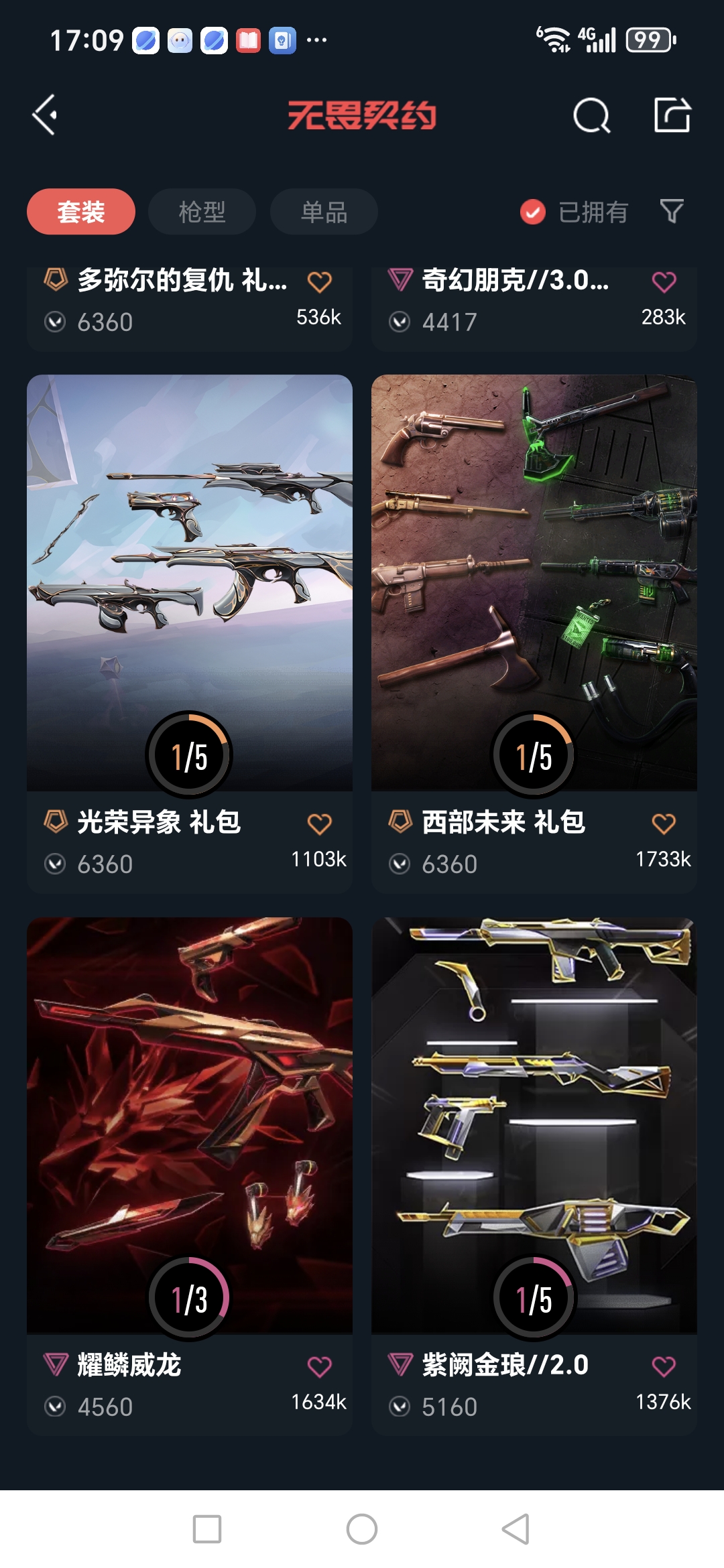Tap the 1/3 progress ring on 耀鳞威龙
Viewport: 724px width, 1568px height.
189,1298
